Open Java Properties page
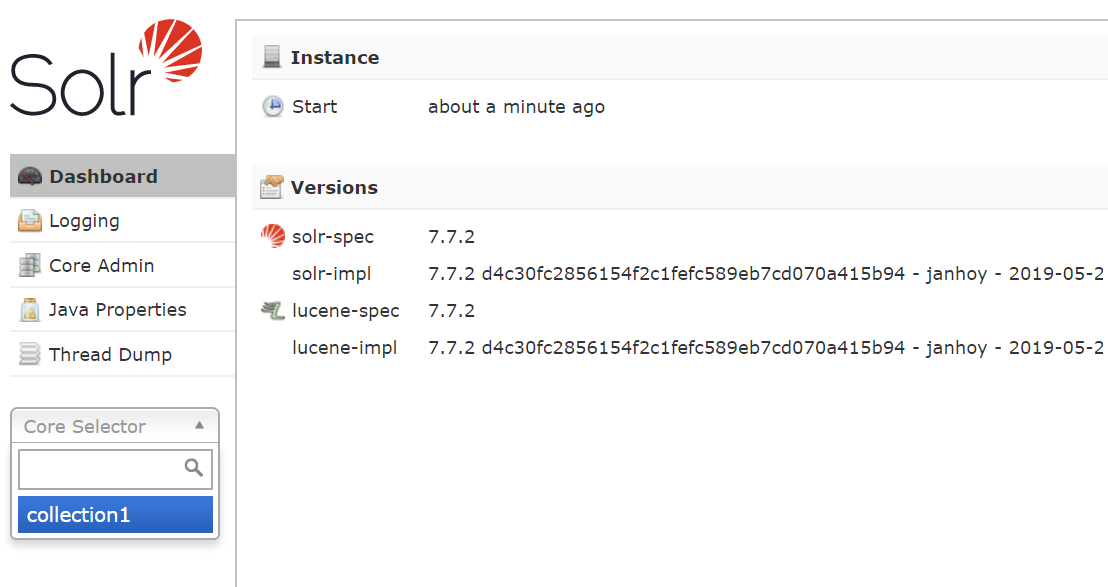 [x=117, y=310]
